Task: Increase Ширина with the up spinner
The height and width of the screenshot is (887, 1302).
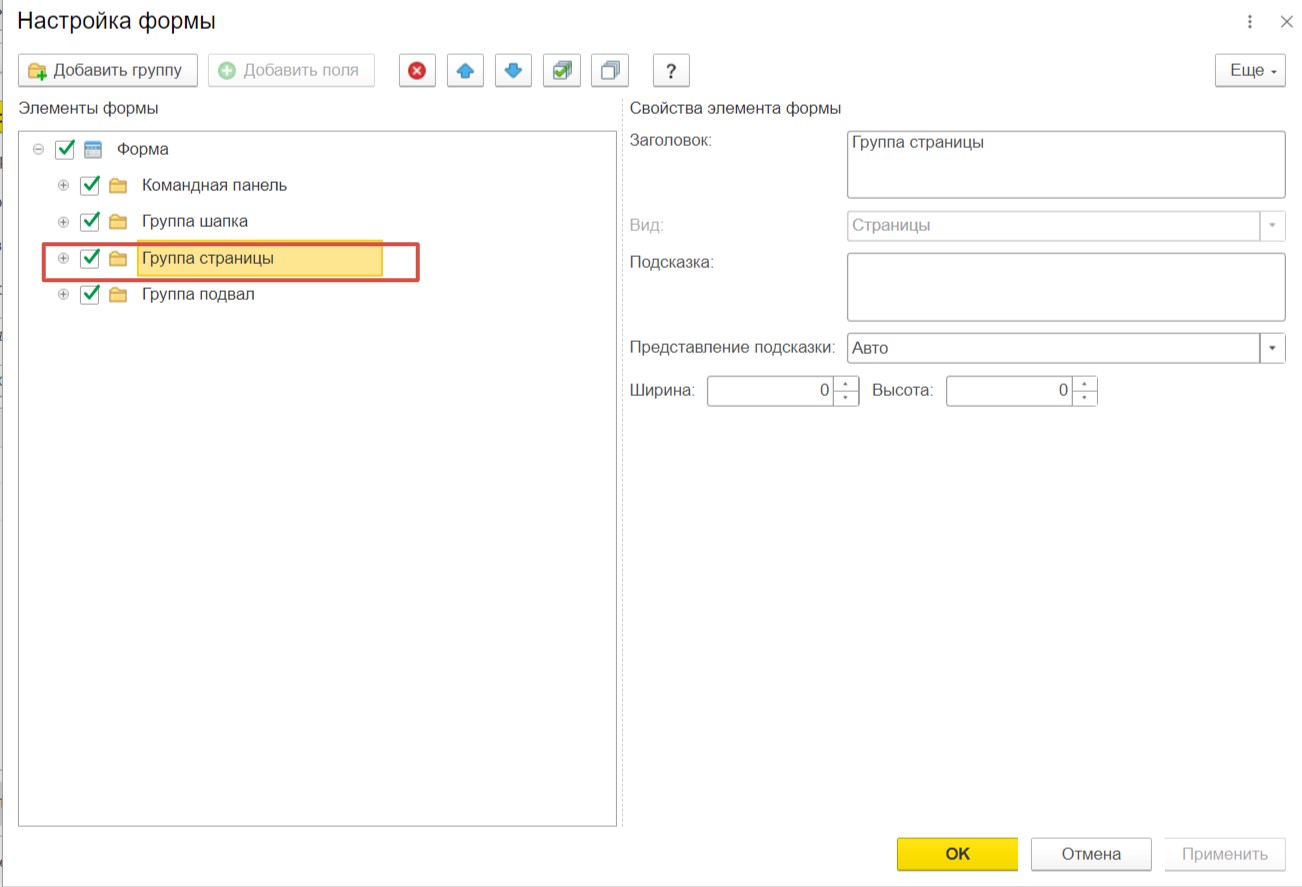Action: point(846,384)
